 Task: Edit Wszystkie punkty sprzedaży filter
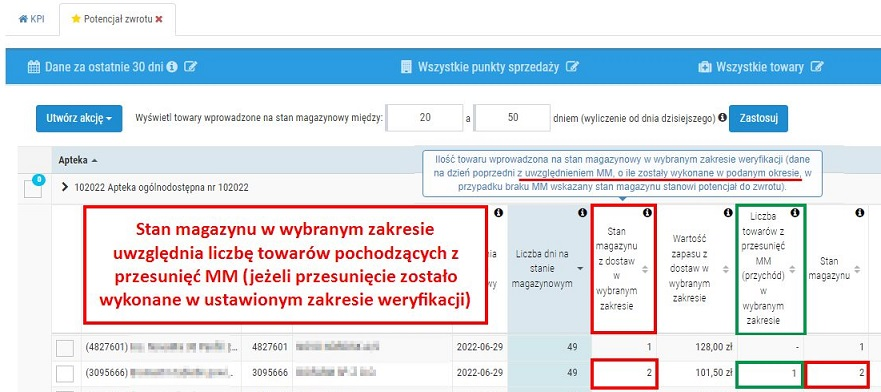(x=572, y=67)
